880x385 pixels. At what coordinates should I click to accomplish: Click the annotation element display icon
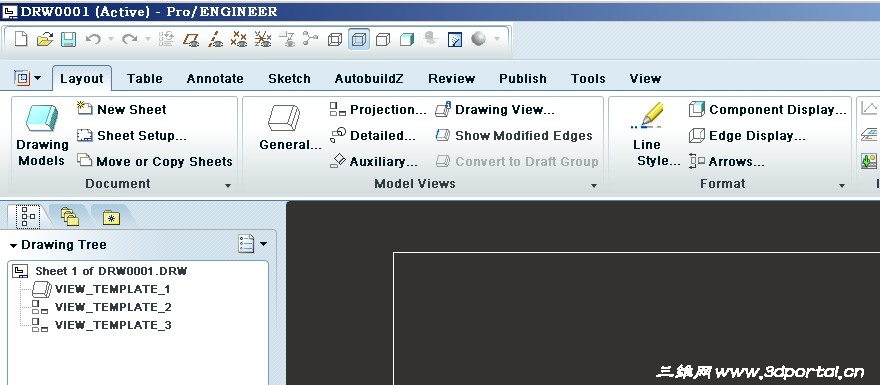(x=287, y=39)
